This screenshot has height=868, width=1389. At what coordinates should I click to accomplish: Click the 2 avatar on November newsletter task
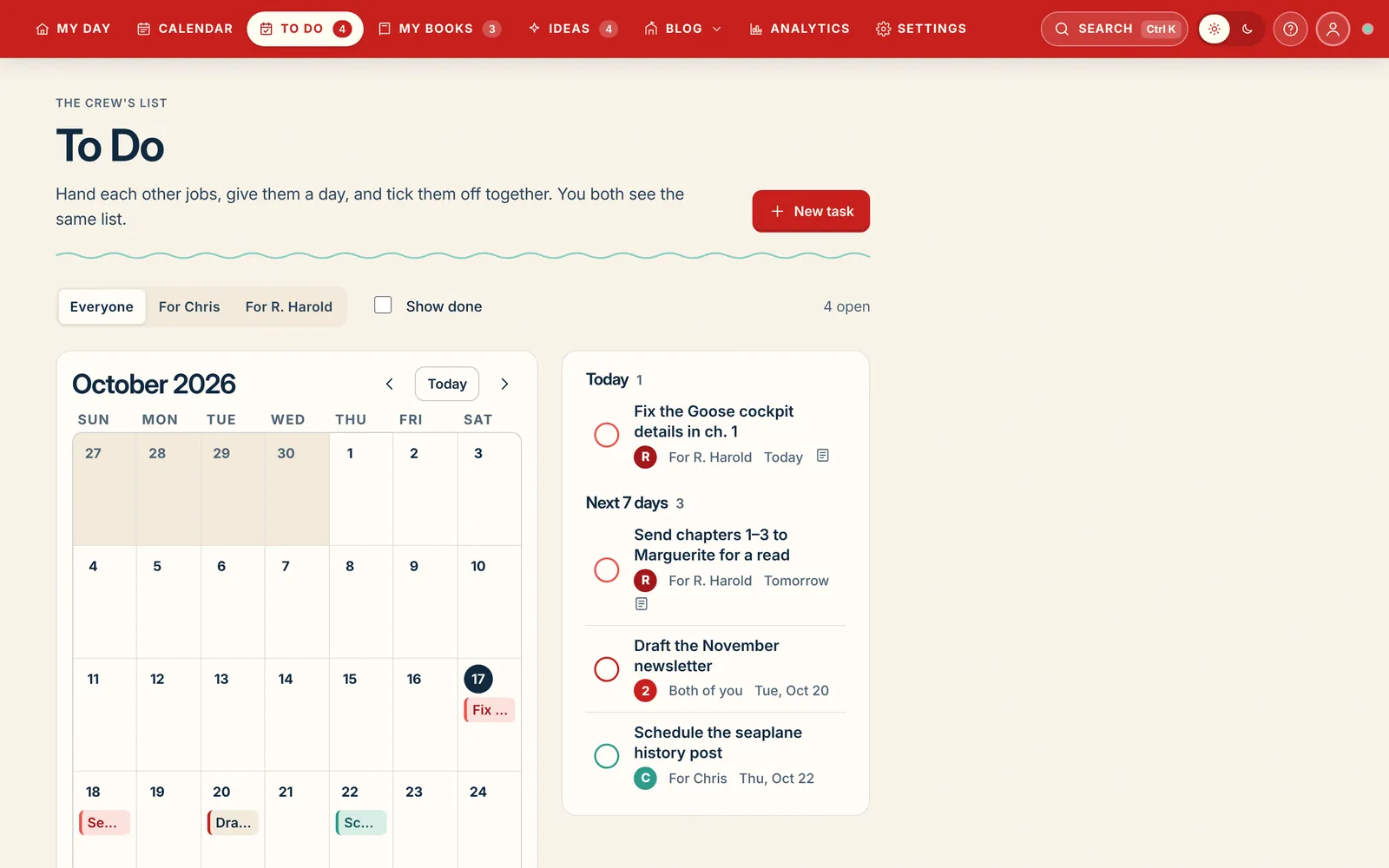pos(645,691)
